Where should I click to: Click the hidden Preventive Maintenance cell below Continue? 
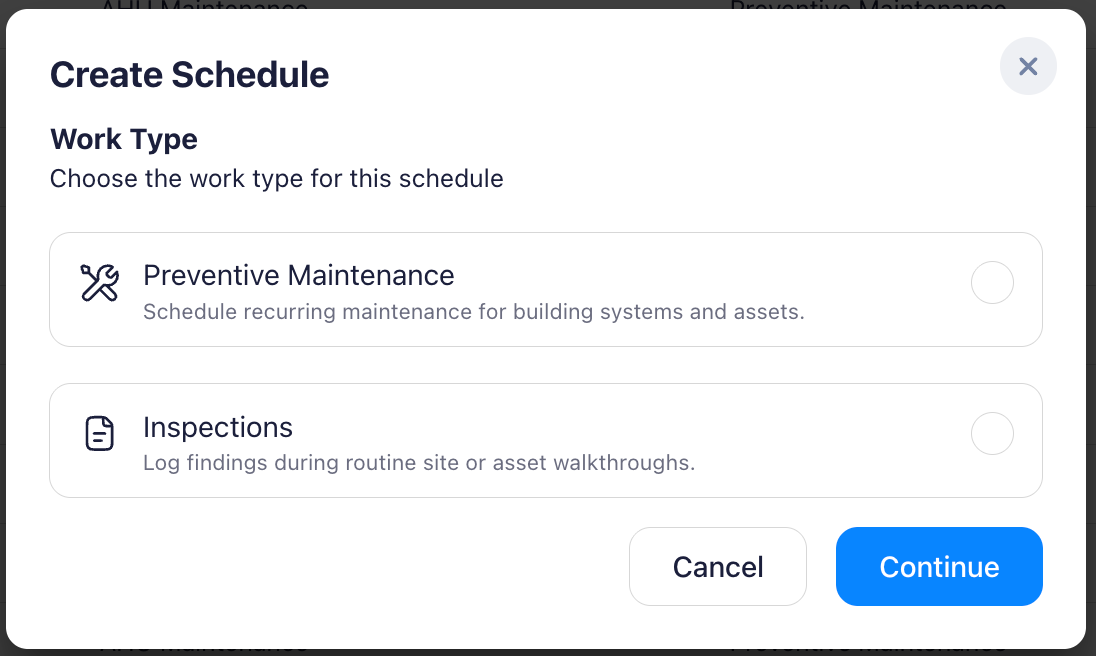click(868, 650)
